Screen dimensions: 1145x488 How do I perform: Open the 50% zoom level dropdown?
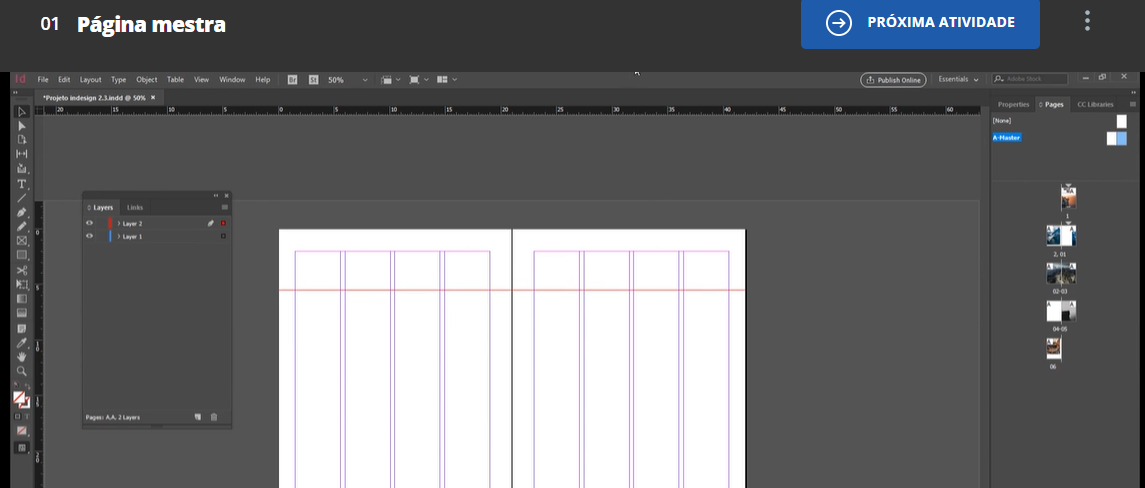pyautogui.click(x=365, y=80)
